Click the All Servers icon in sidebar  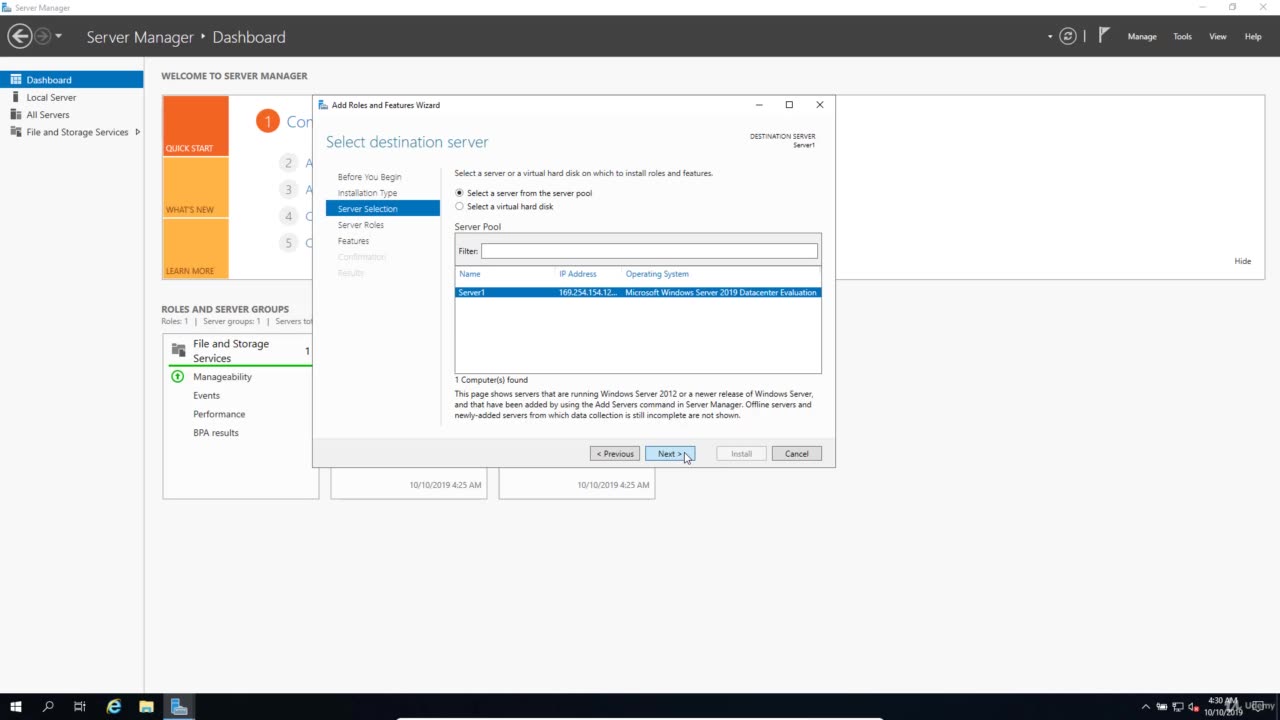pos(16,114)
